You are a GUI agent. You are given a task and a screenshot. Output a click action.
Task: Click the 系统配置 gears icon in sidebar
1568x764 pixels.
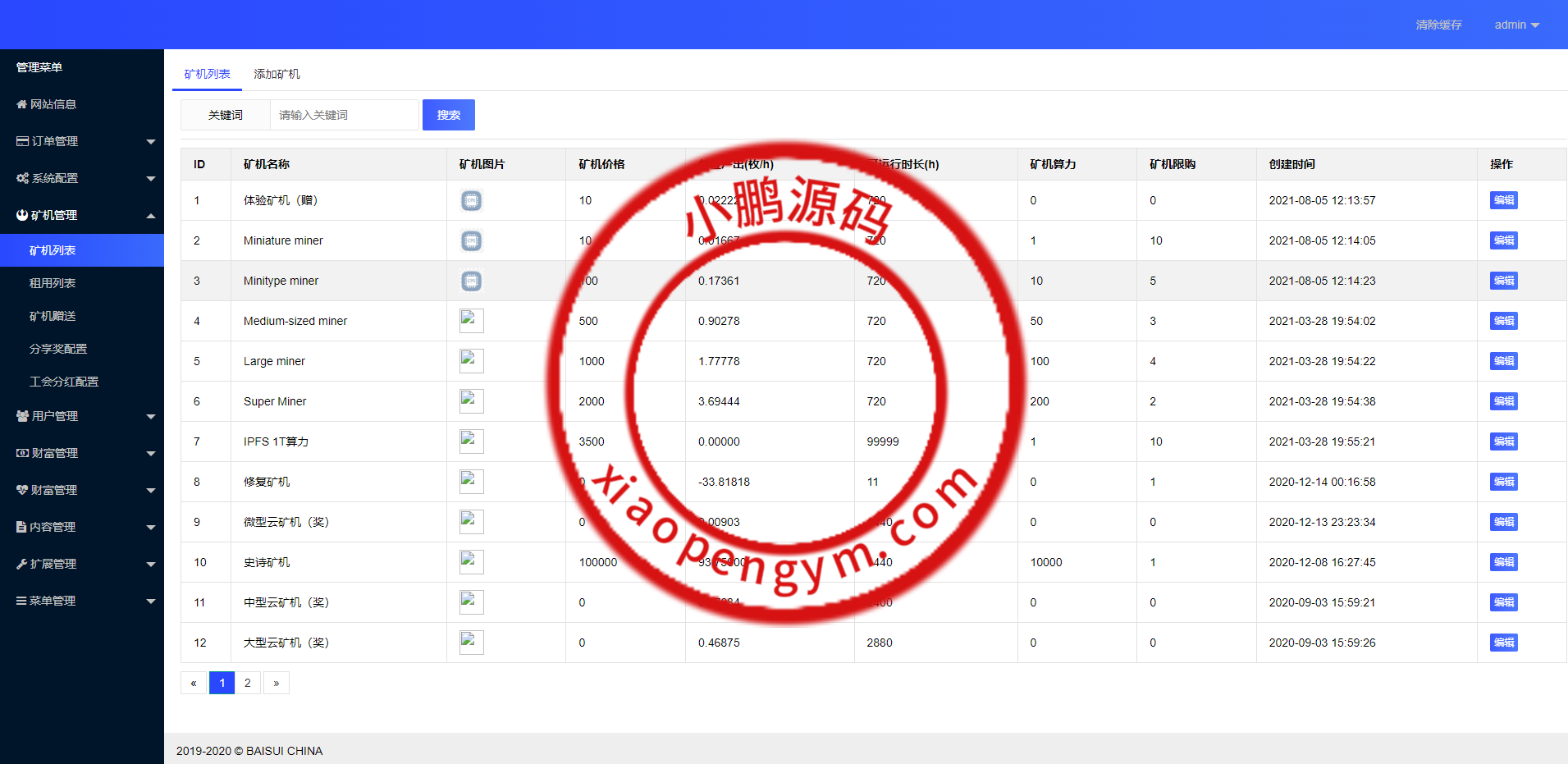23,178
